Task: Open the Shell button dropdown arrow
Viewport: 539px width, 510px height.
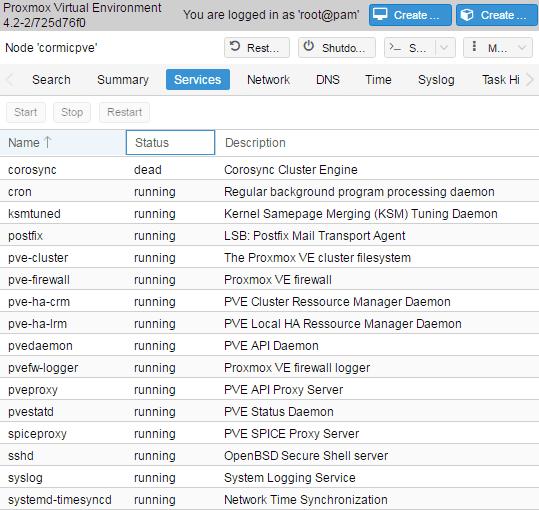Action: coord(444,47)
